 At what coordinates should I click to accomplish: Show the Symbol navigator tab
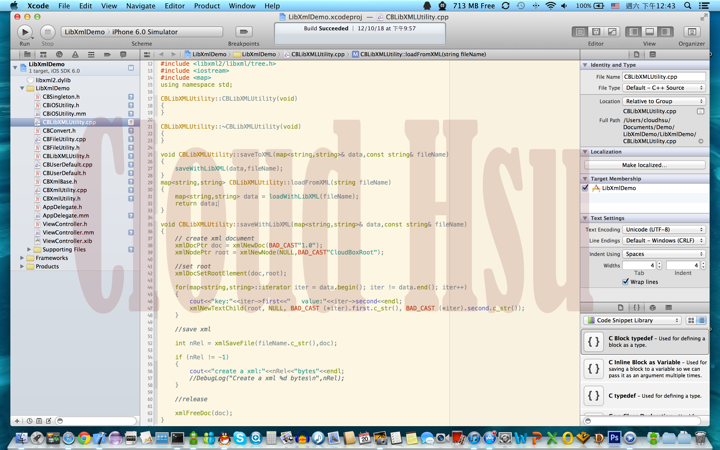pos(43,54)
